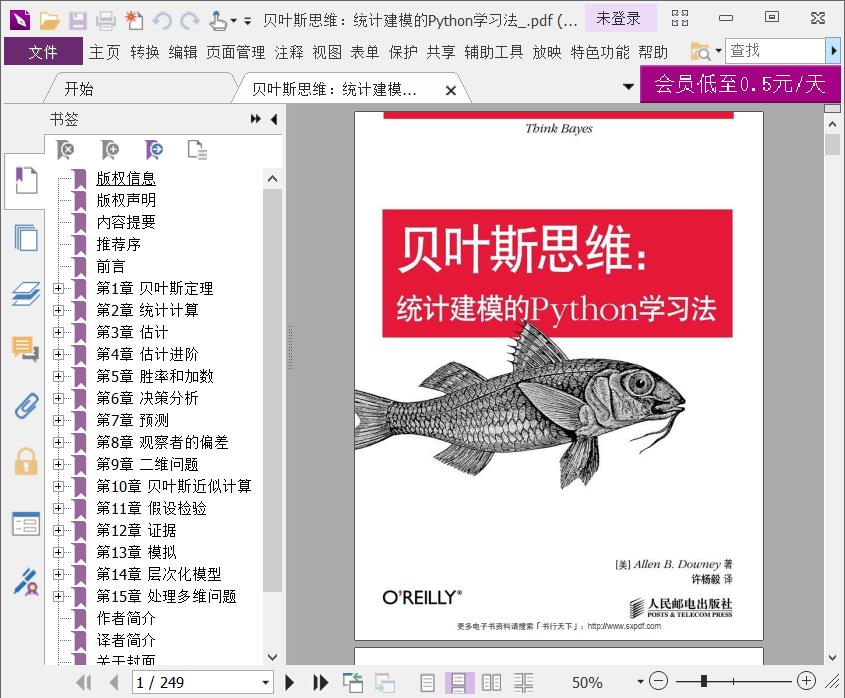The image size is (845, 698).
Task: Expand the bookmark panel with double arrow
Action: point(255,119)
